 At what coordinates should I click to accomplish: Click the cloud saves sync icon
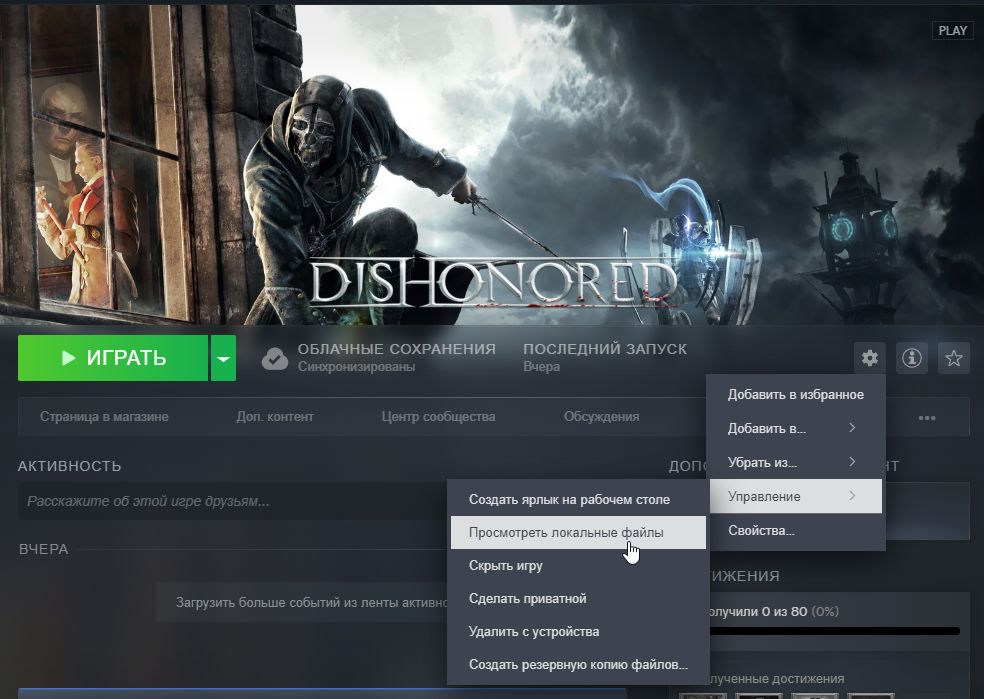[275, 358]
